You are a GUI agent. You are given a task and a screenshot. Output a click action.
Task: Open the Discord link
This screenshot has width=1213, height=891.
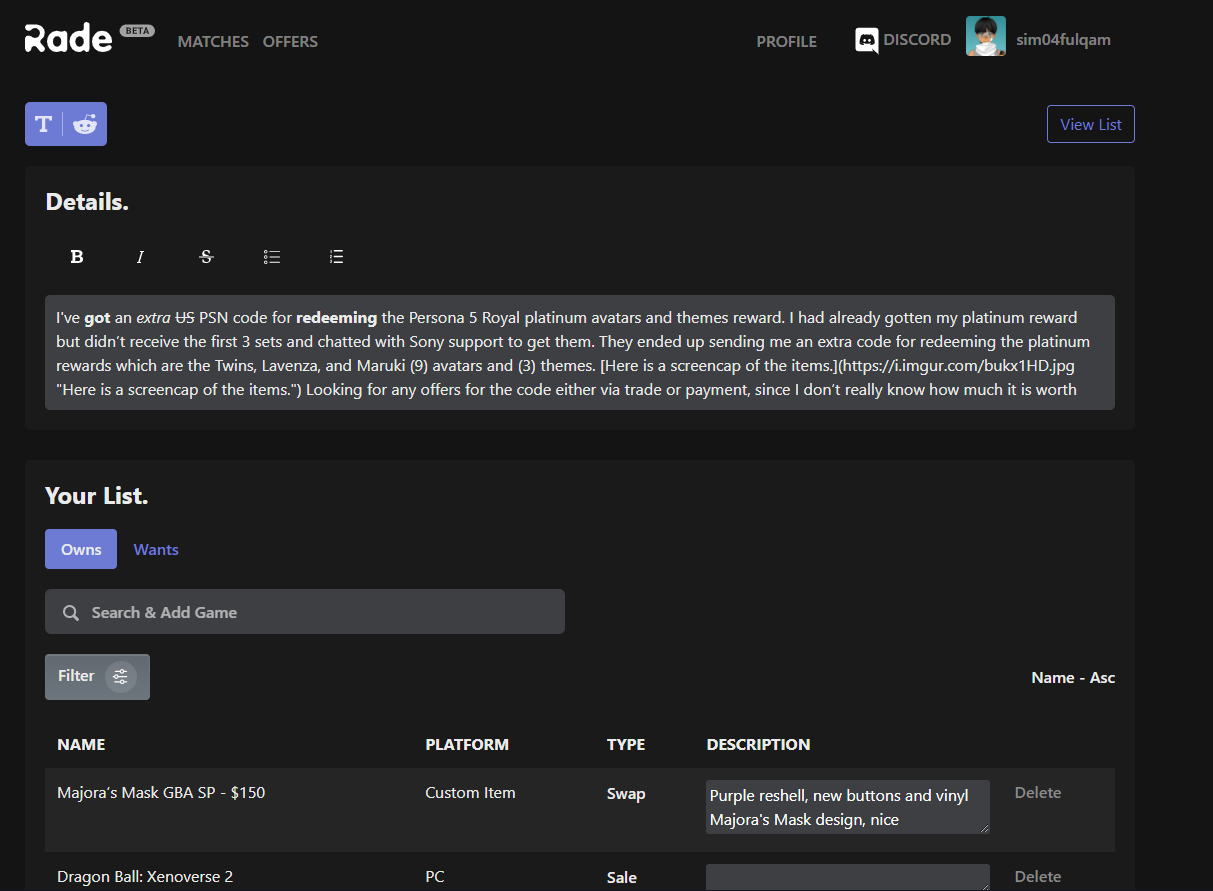(917, 40)
